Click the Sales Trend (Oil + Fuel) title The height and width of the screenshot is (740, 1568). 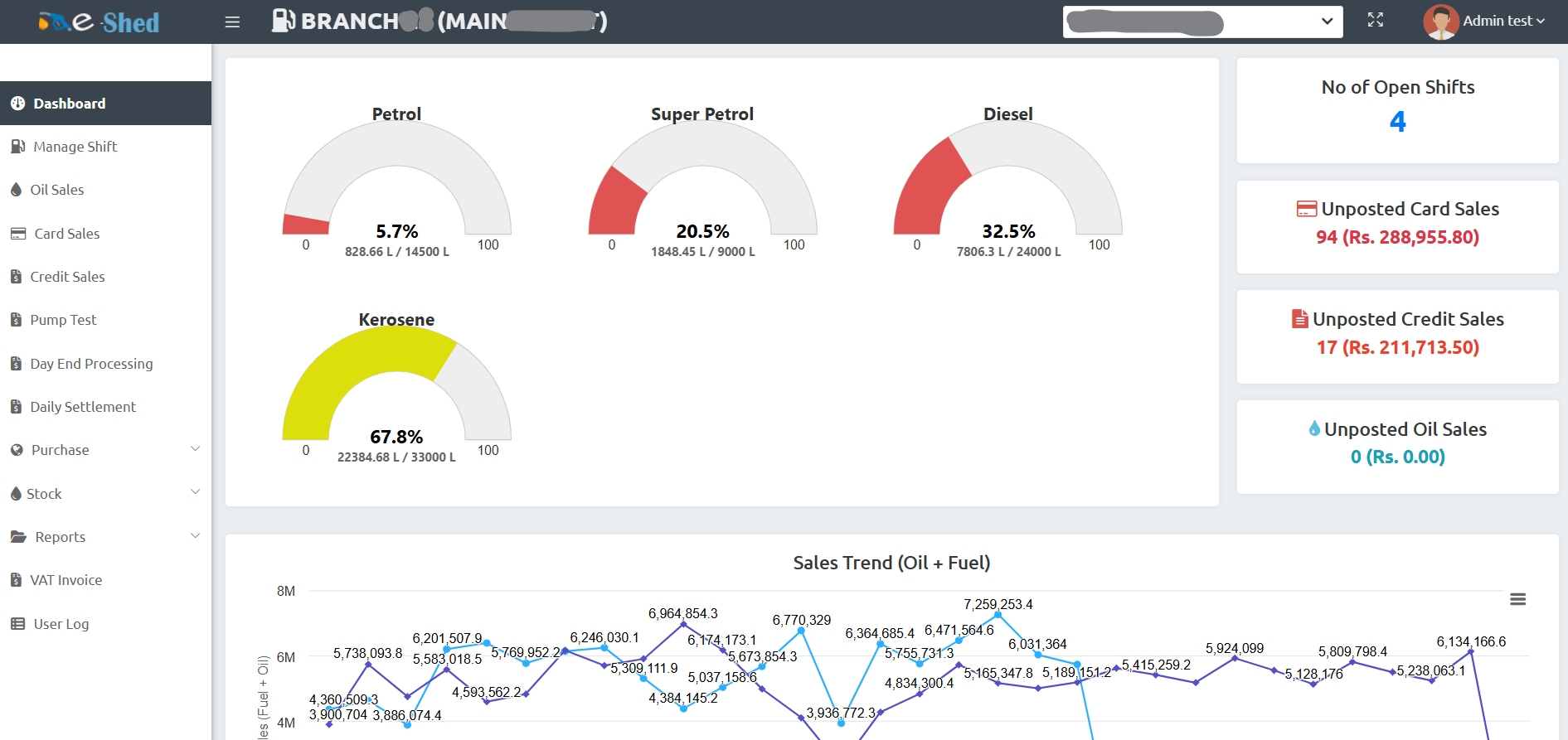891,563
